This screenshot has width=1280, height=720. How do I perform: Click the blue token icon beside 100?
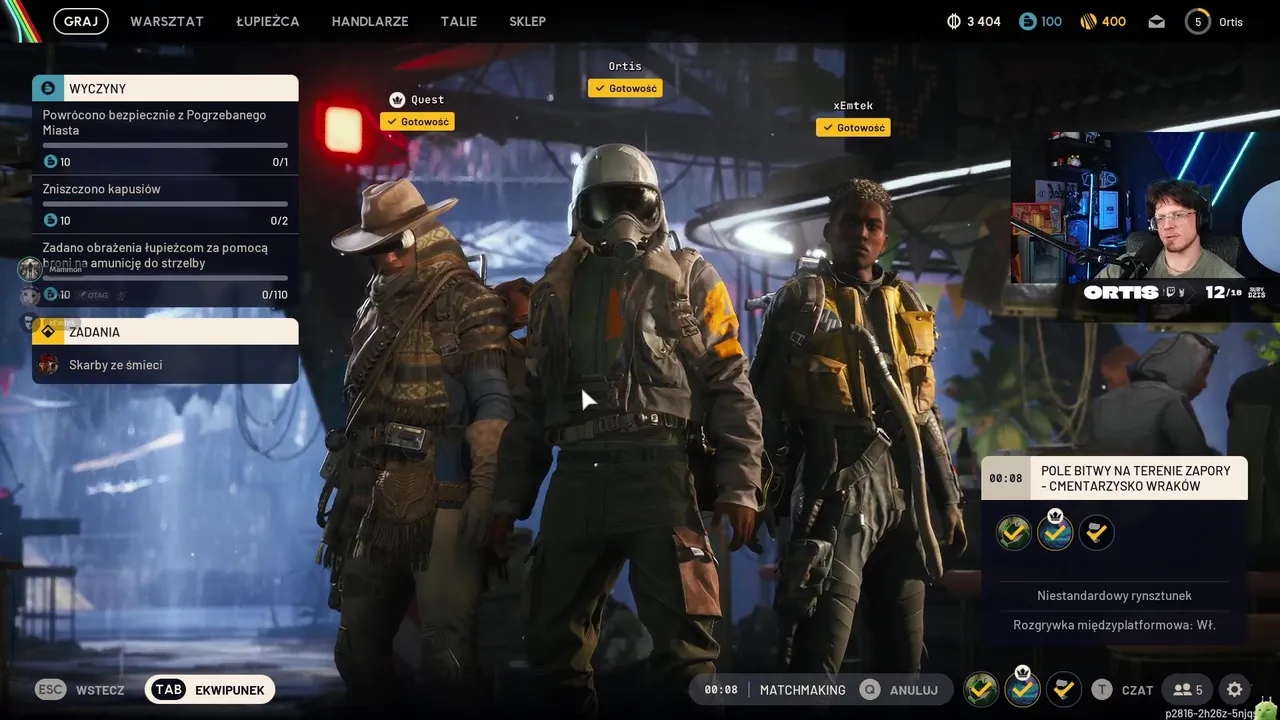click(x=1027, y=21)
